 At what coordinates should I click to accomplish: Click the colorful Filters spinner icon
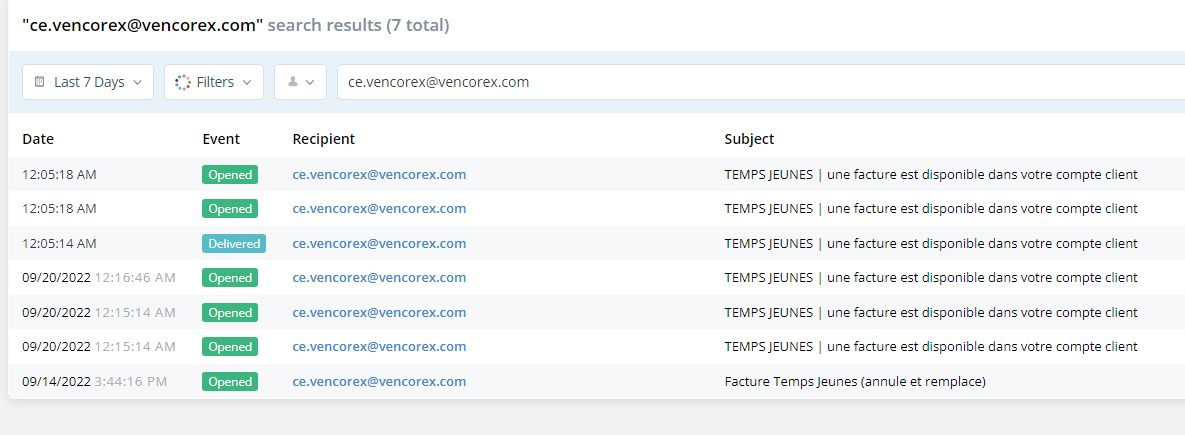(182, 82)
